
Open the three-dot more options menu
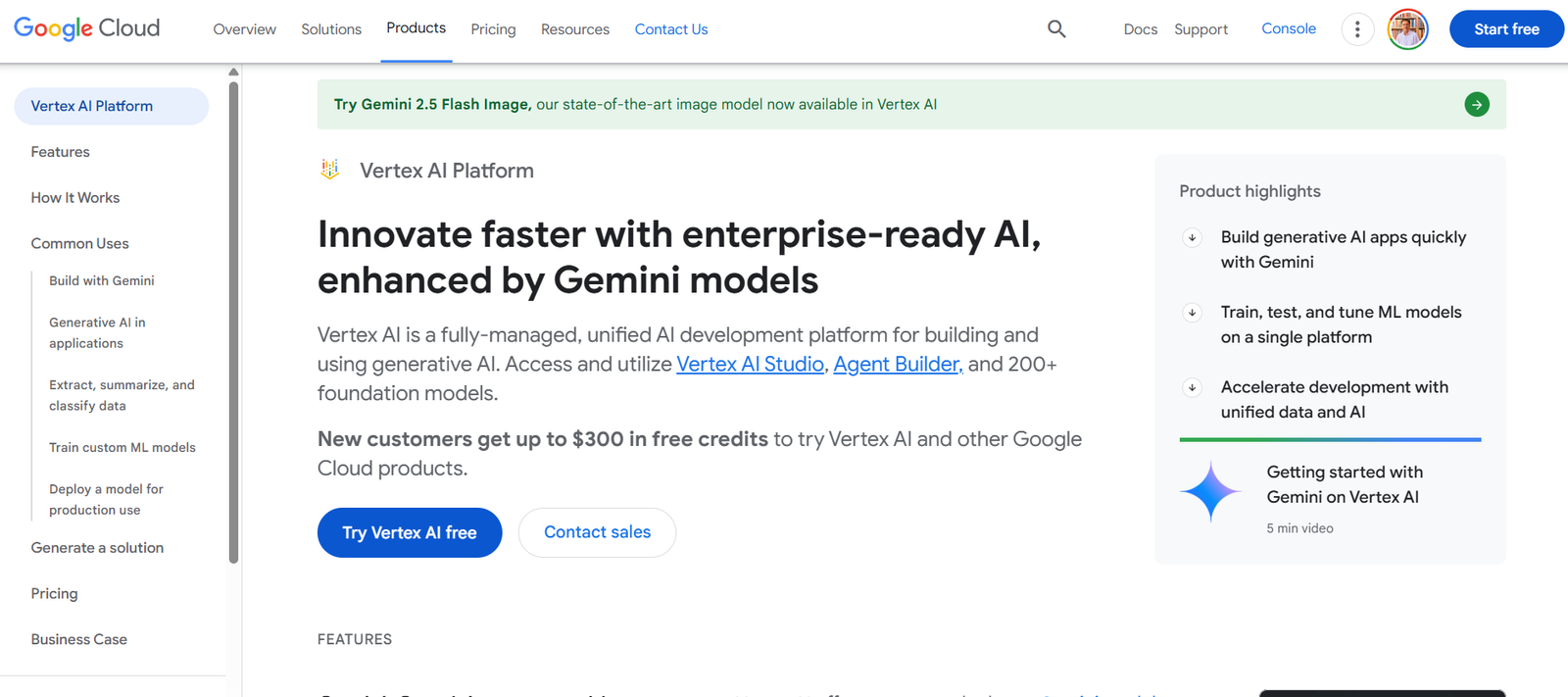click(x=1356, y=29)
